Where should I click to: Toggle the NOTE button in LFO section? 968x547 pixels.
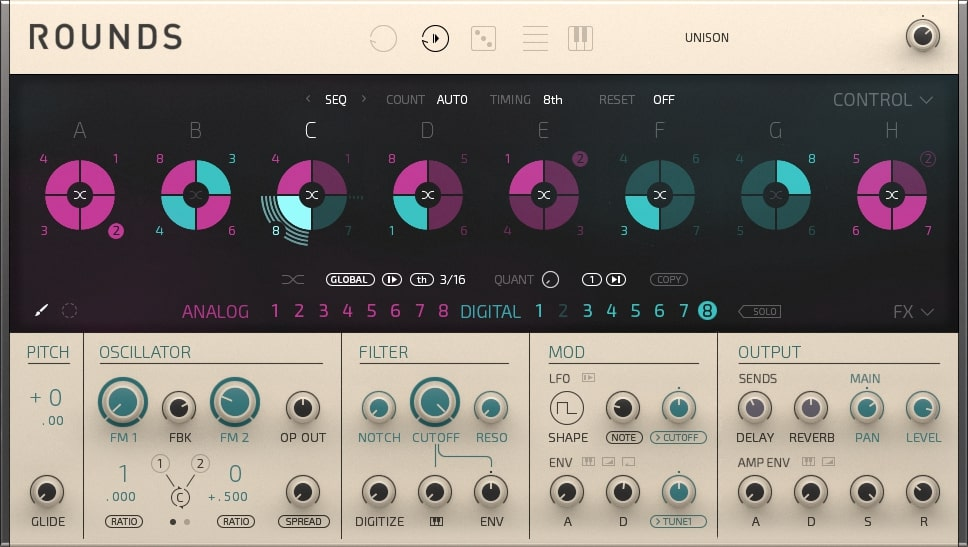click(x=624, y=438)
